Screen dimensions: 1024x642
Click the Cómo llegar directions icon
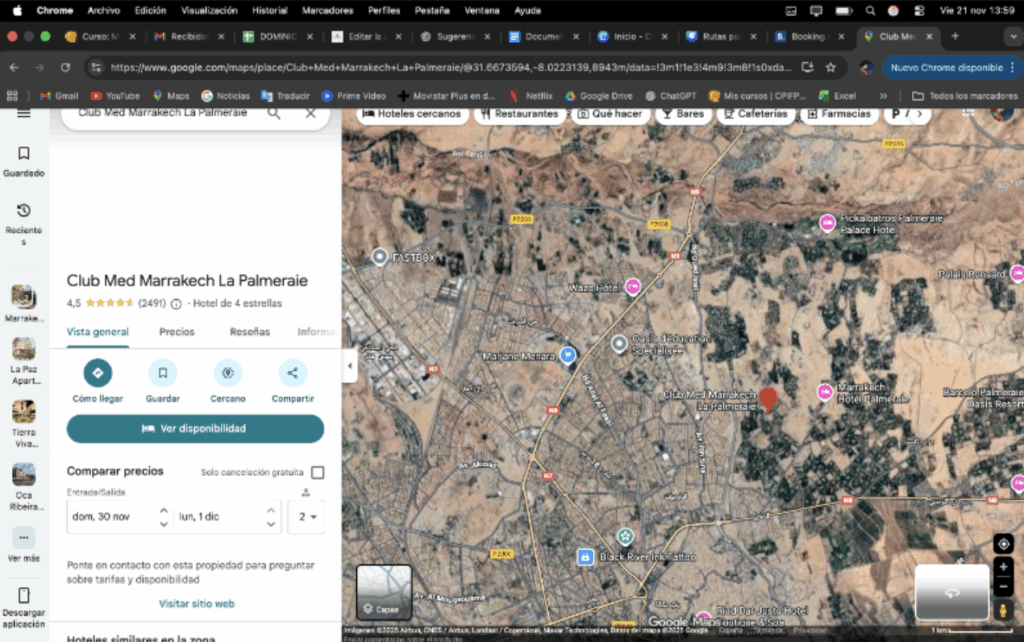coord(98,373)
